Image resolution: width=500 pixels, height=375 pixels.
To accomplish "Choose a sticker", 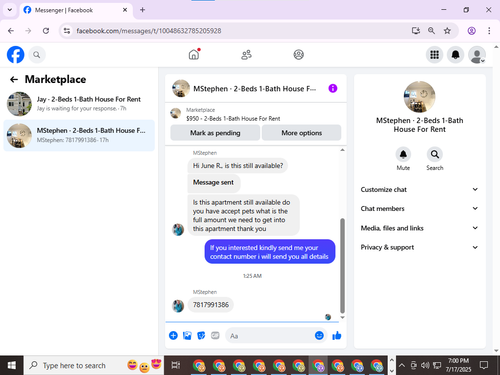I will 201,335.
